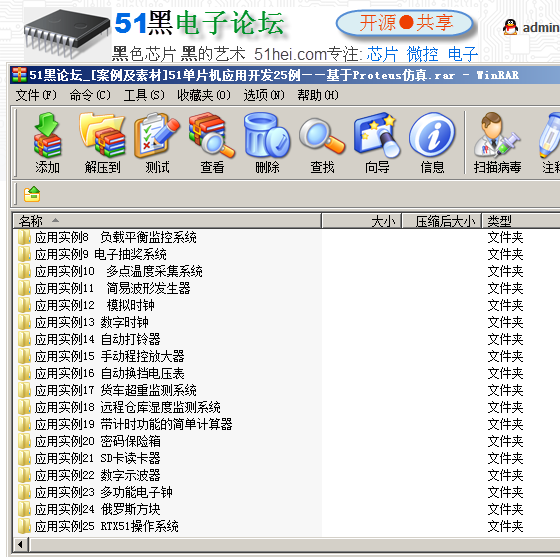Open the 向导 (Wizard) tool
The image size is (560, 557).
coord(377,142)
